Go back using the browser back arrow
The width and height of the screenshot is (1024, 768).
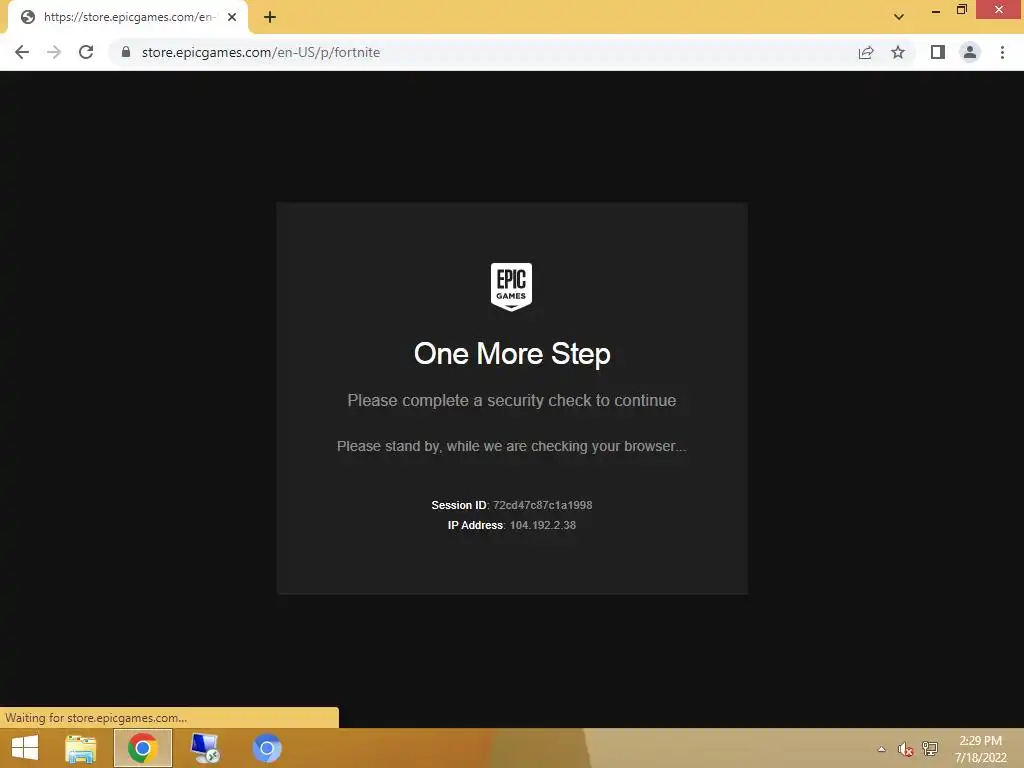(22, 52)
